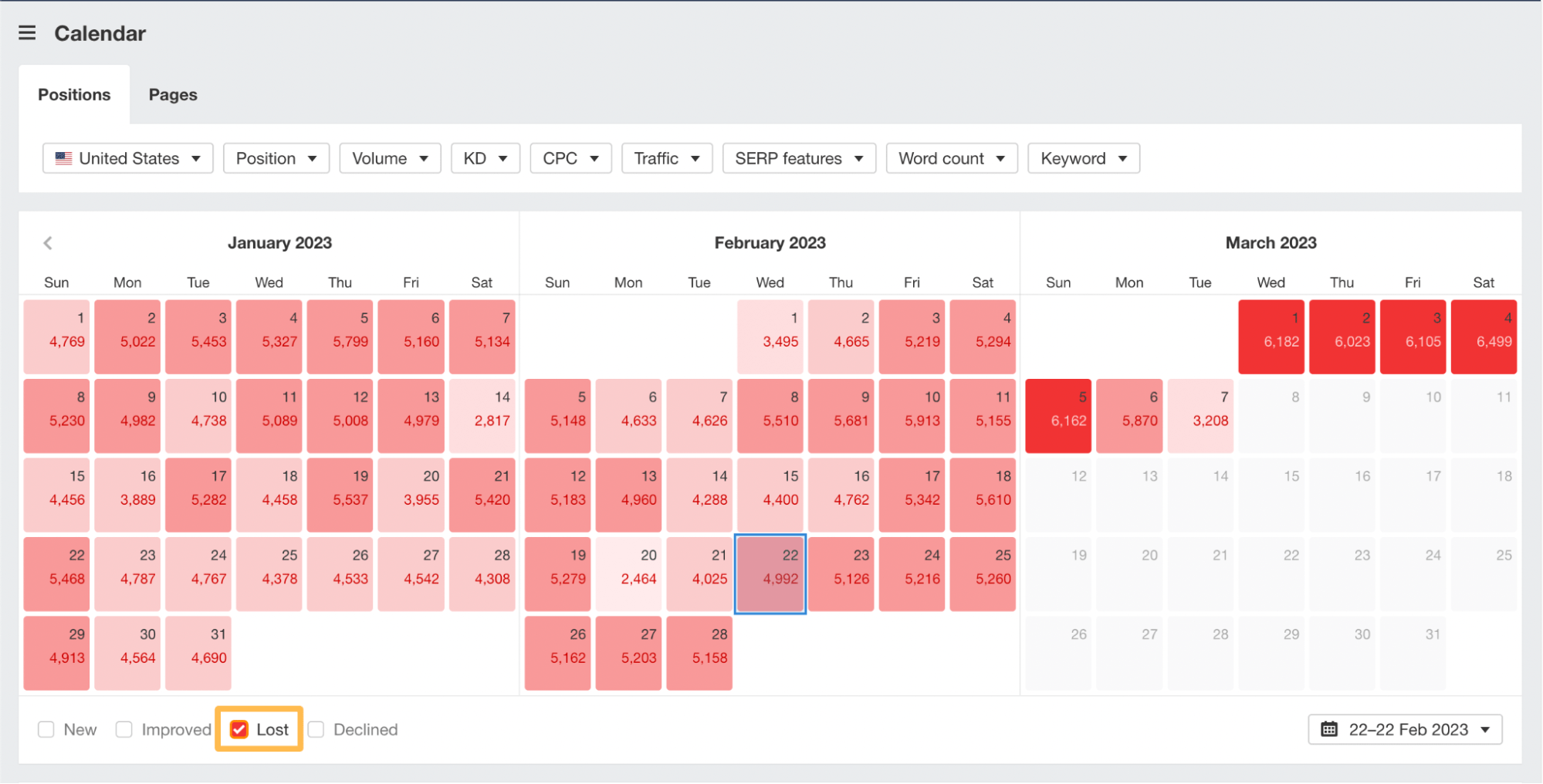Open the Traffic filter

[666, 158]
